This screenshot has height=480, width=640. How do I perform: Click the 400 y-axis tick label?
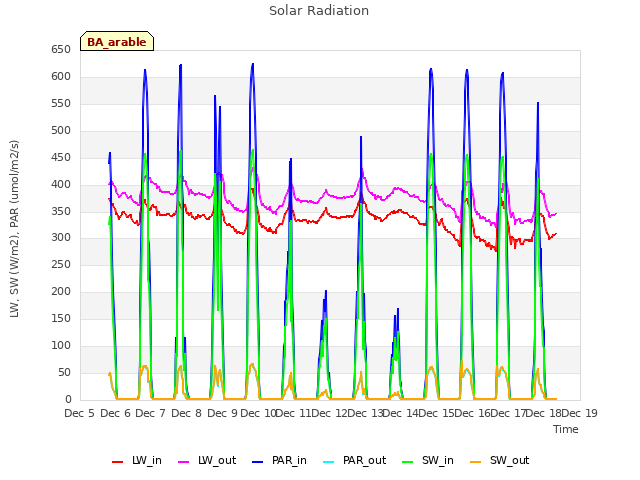(61, 184)
